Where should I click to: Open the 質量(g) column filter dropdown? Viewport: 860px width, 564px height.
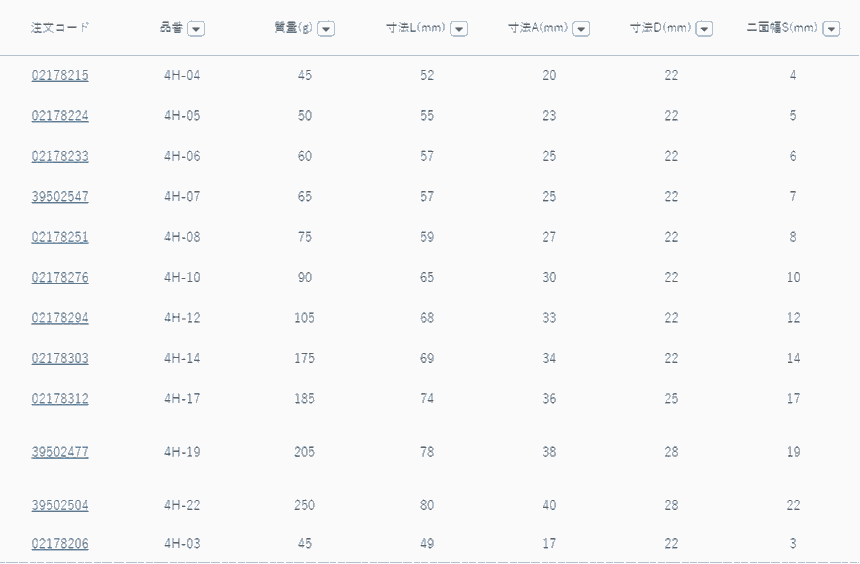(x=326, y=29)
